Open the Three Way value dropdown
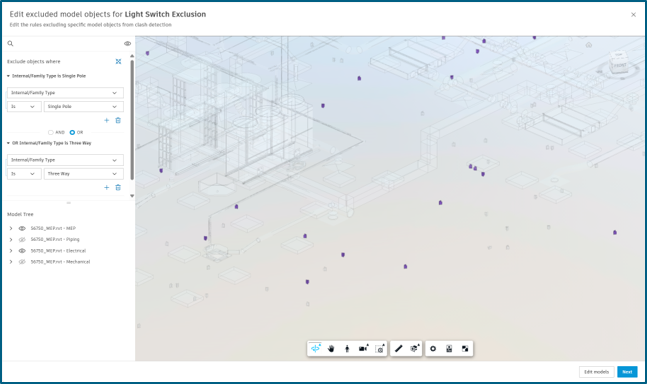The height and width of the screenshot is (384, 647). click(x=84, y=174)
